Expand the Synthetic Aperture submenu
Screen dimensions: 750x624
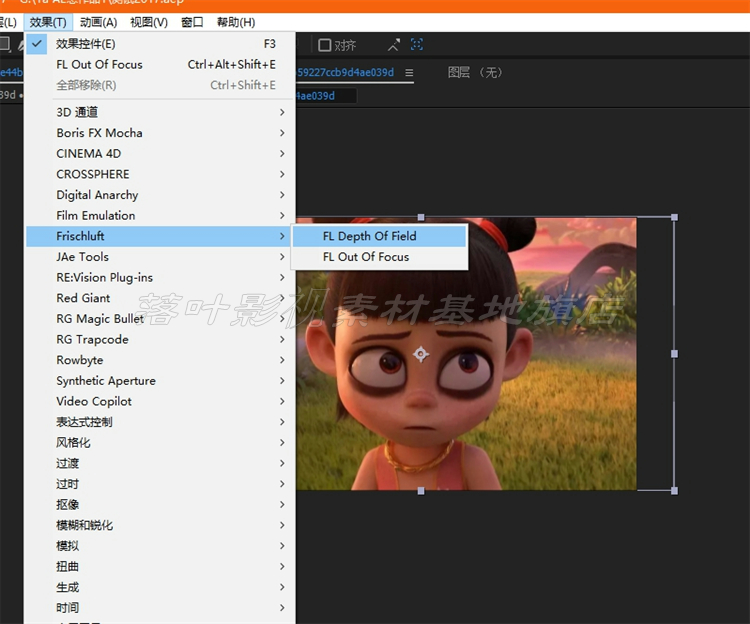click(x=160, y=381)
